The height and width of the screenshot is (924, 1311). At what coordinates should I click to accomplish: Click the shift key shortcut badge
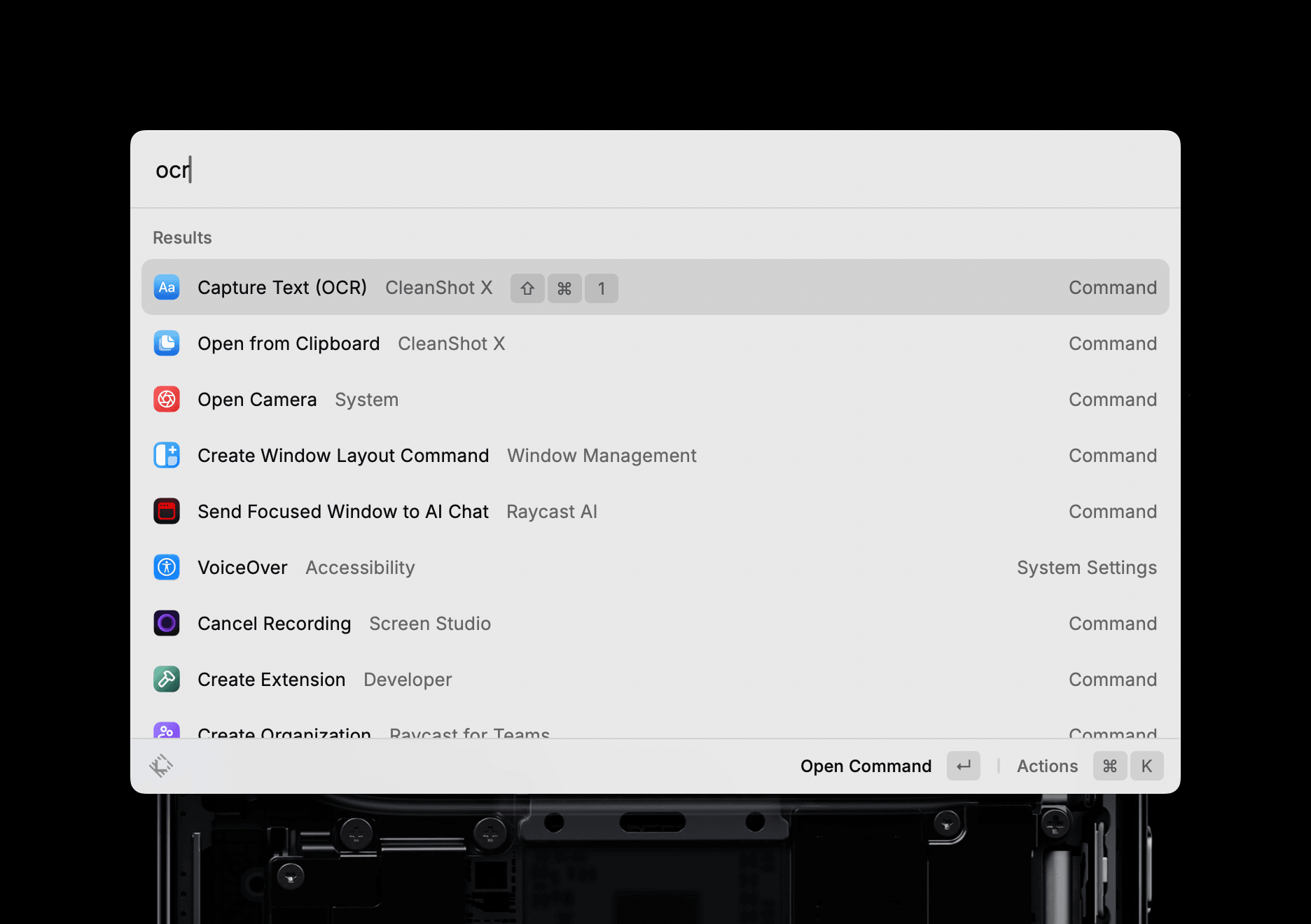pyautogui.click(x=527, y=288)
